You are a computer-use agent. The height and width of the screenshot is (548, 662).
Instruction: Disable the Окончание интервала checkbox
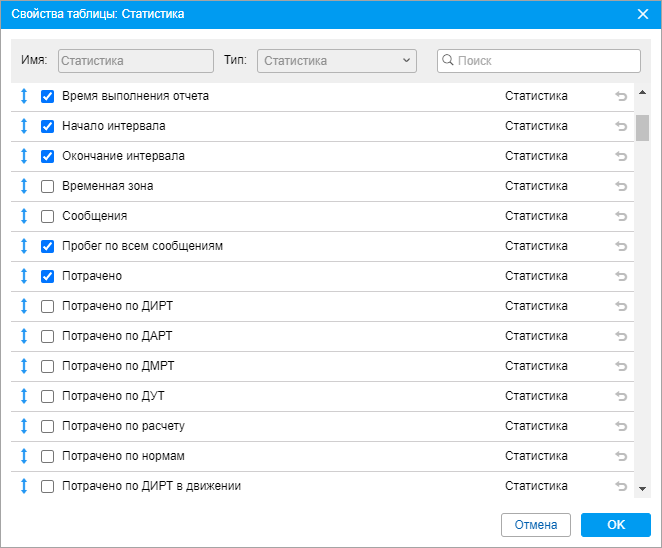tap(47, 157)
